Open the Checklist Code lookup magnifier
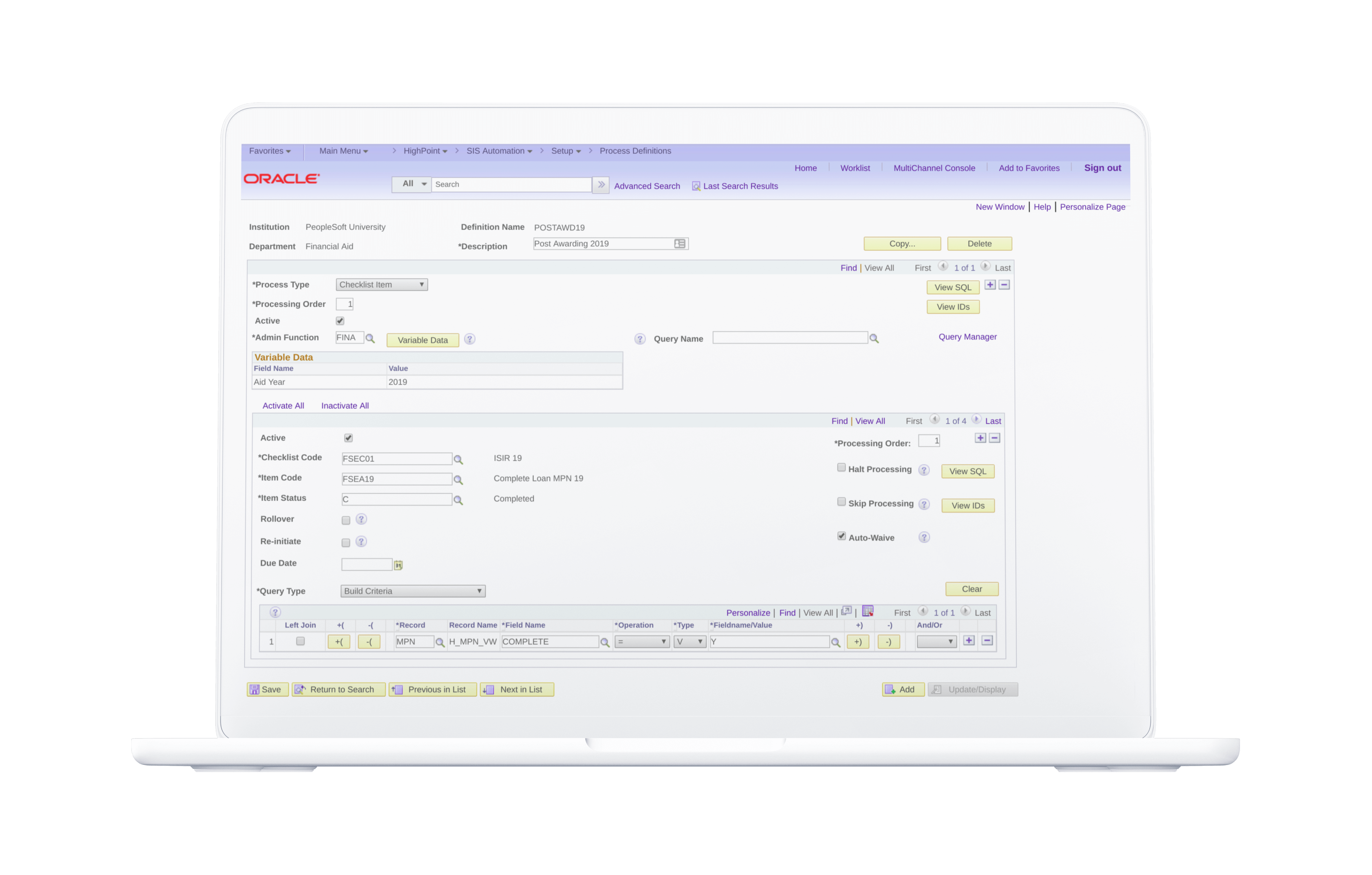The width and height of the screenshot is (1372, 875). [x=458, y=459]
